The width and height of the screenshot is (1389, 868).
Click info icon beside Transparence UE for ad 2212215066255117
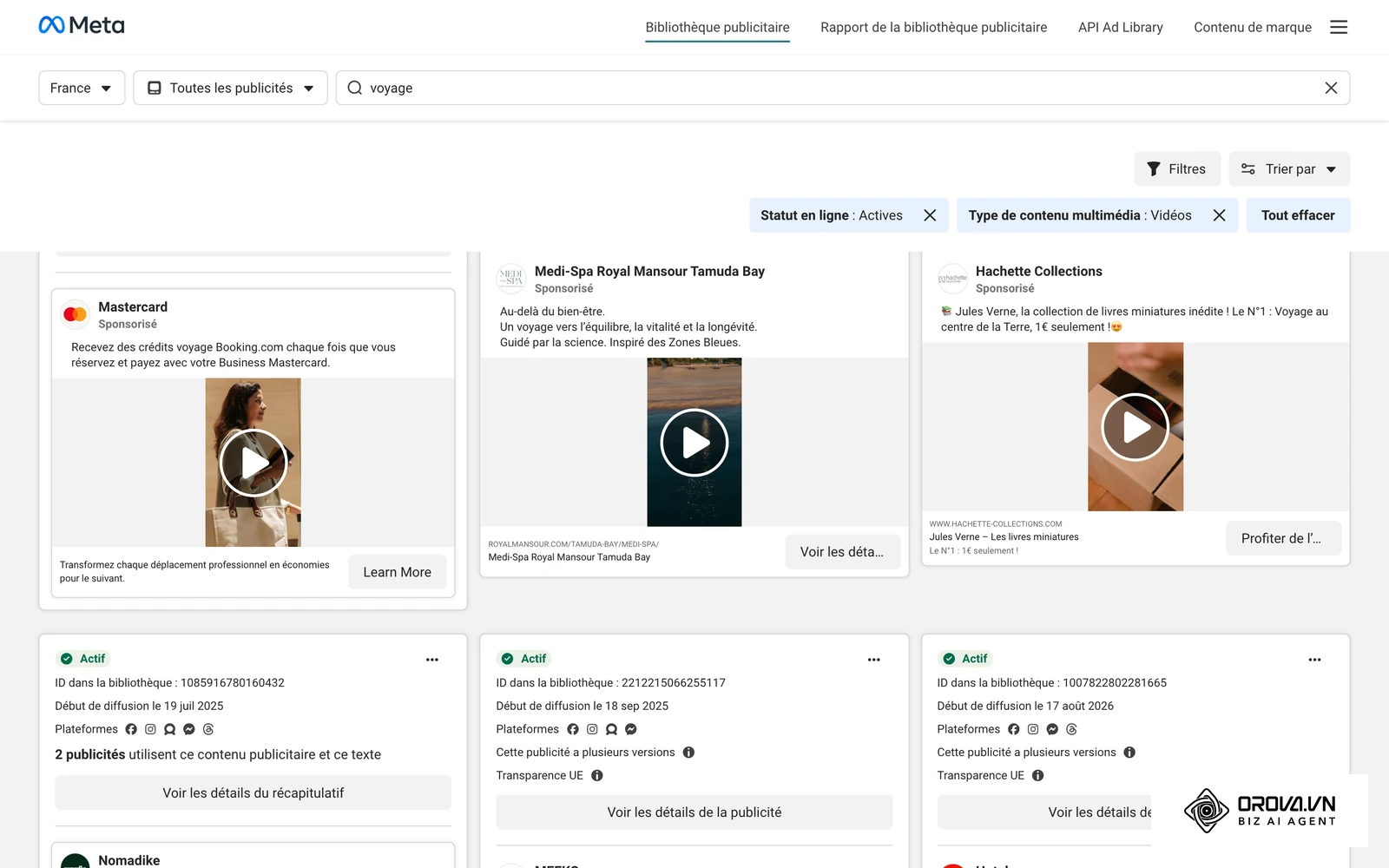pyautogui.click(x=597, y=776)
